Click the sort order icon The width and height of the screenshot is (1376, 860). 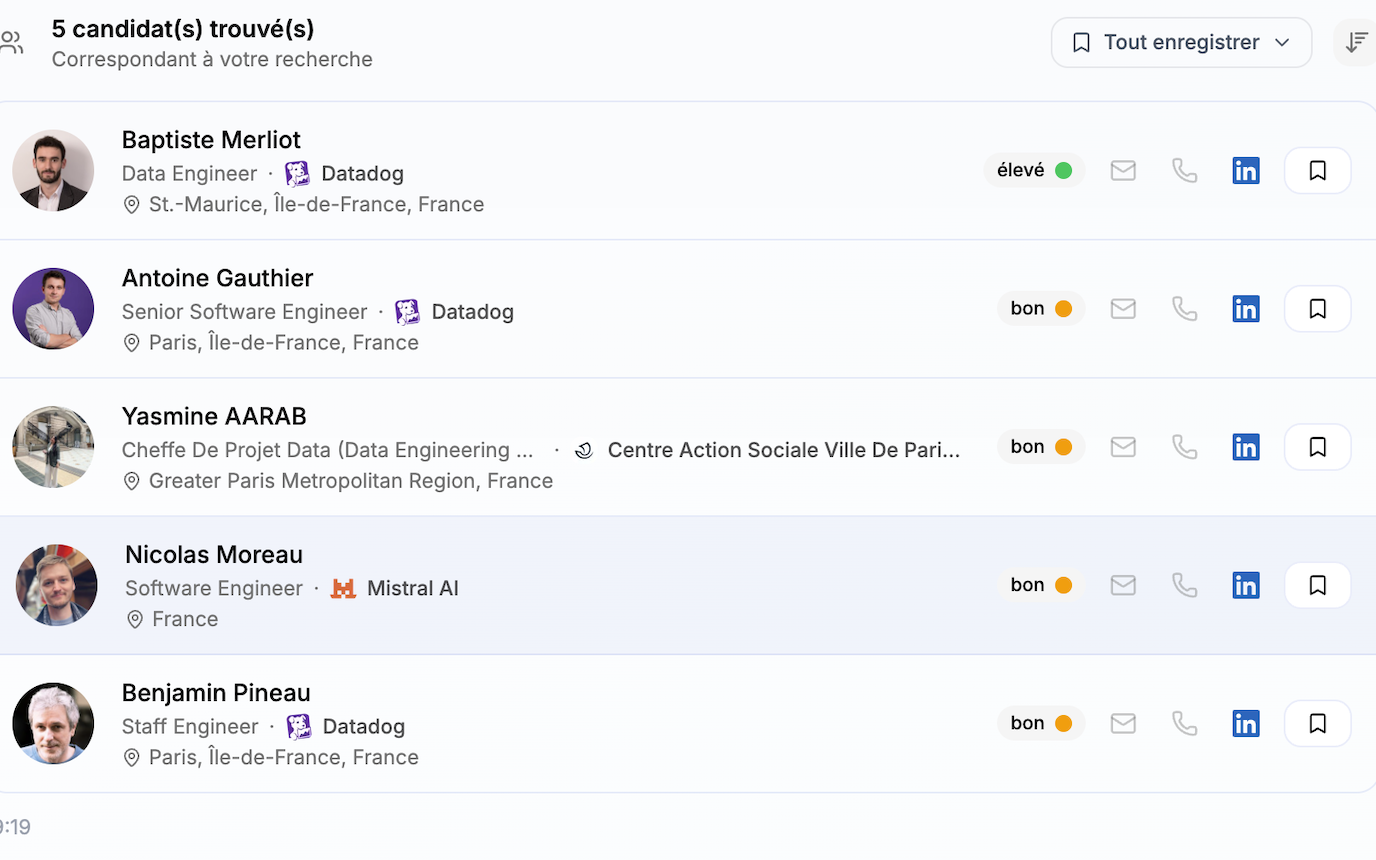[x=1355, y=42]
